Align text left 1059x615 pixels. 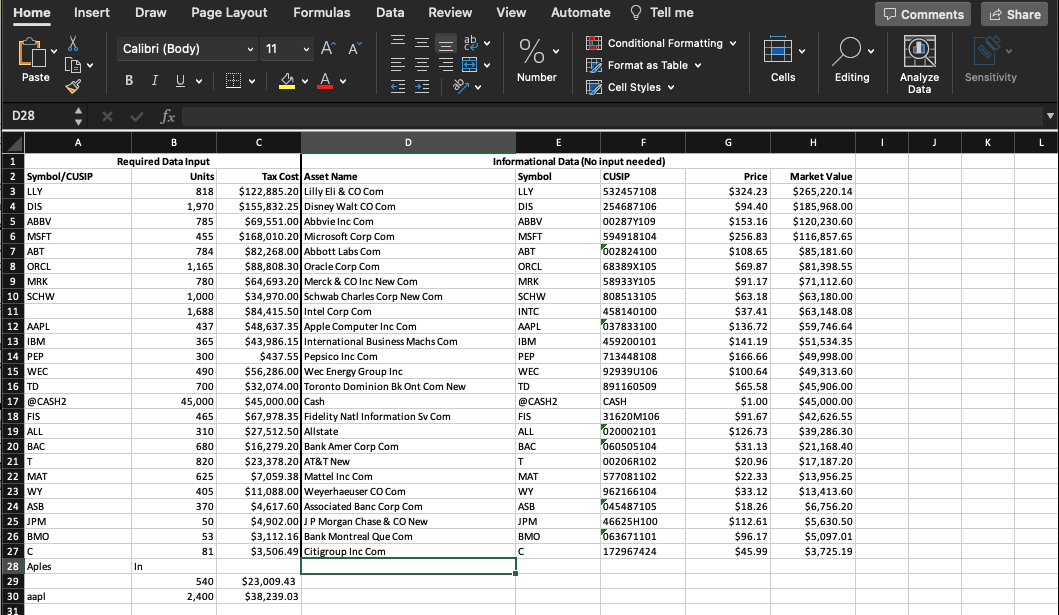[x=398, y=65]
